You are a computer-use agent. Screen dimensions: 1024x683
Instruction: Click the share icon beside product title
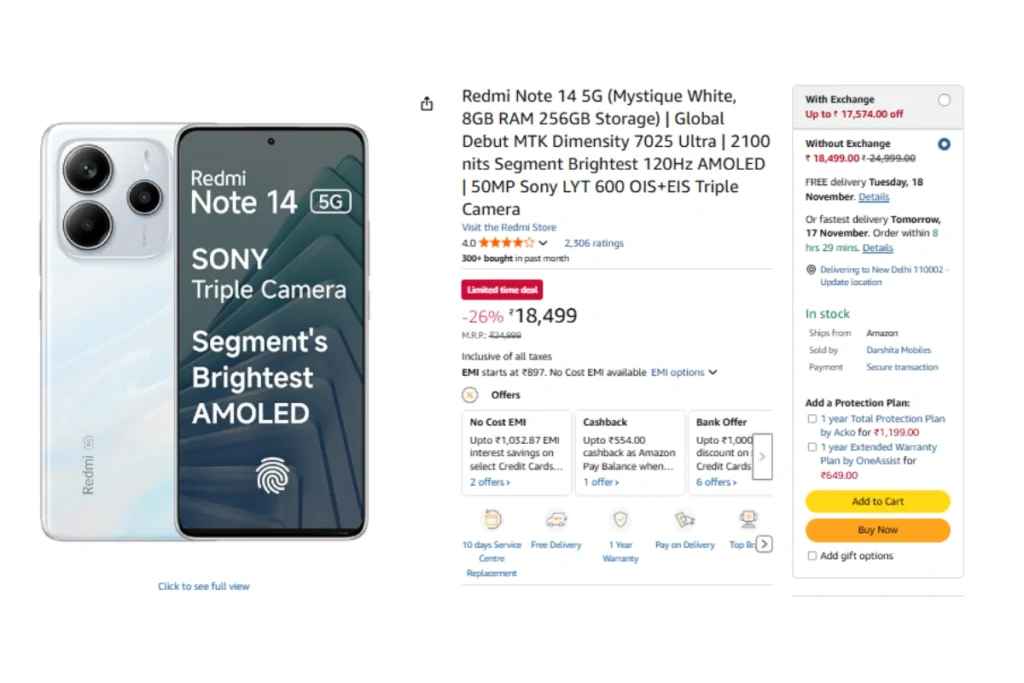coord(427,104)
